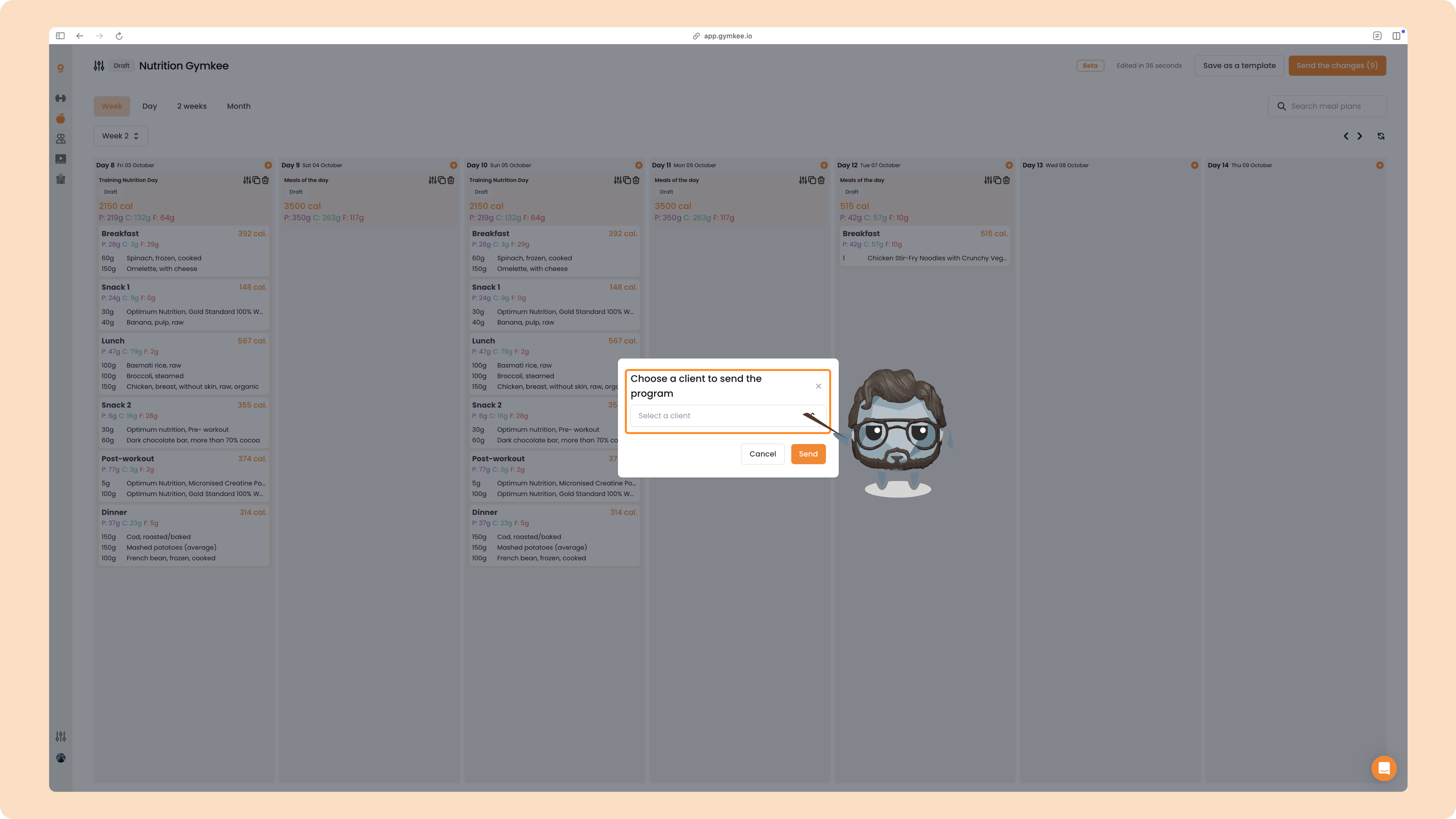This screenshot has width=1456, height=819.
Task: Open Day 8 Breakfast 392 cal meal
Action: point(184,251)
